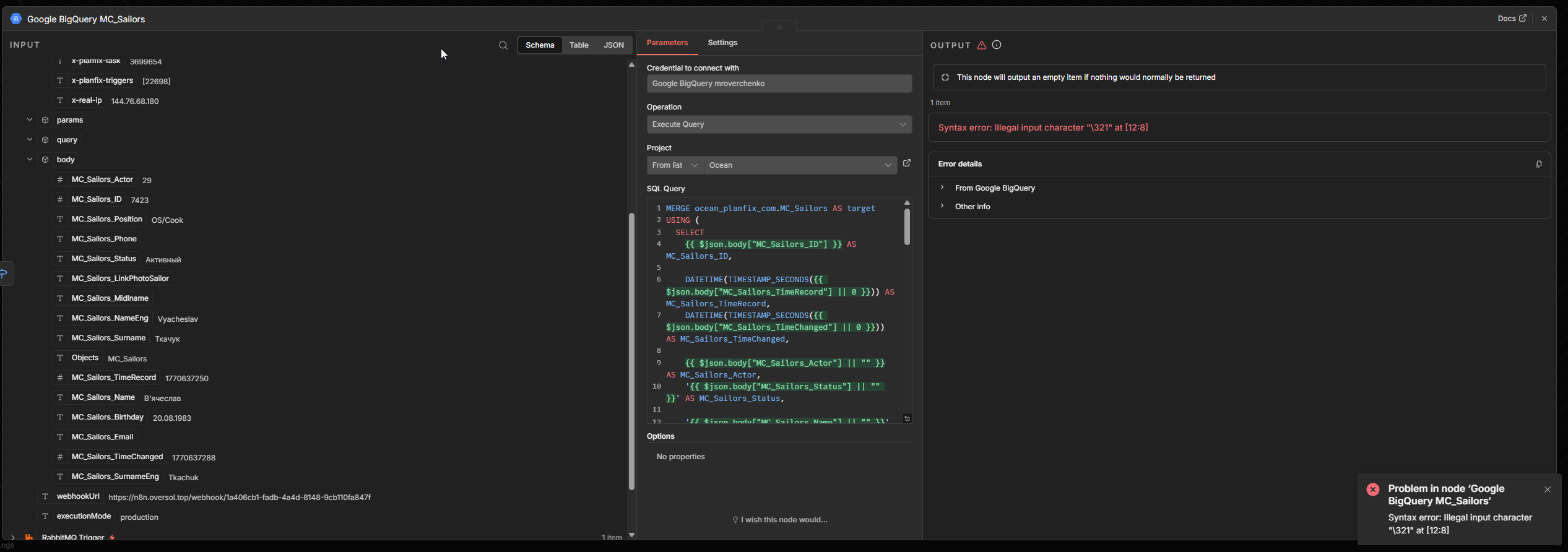The image size is (1568, 552).
Task: Switch input view to Schema
Action: (x=539, y=45)
